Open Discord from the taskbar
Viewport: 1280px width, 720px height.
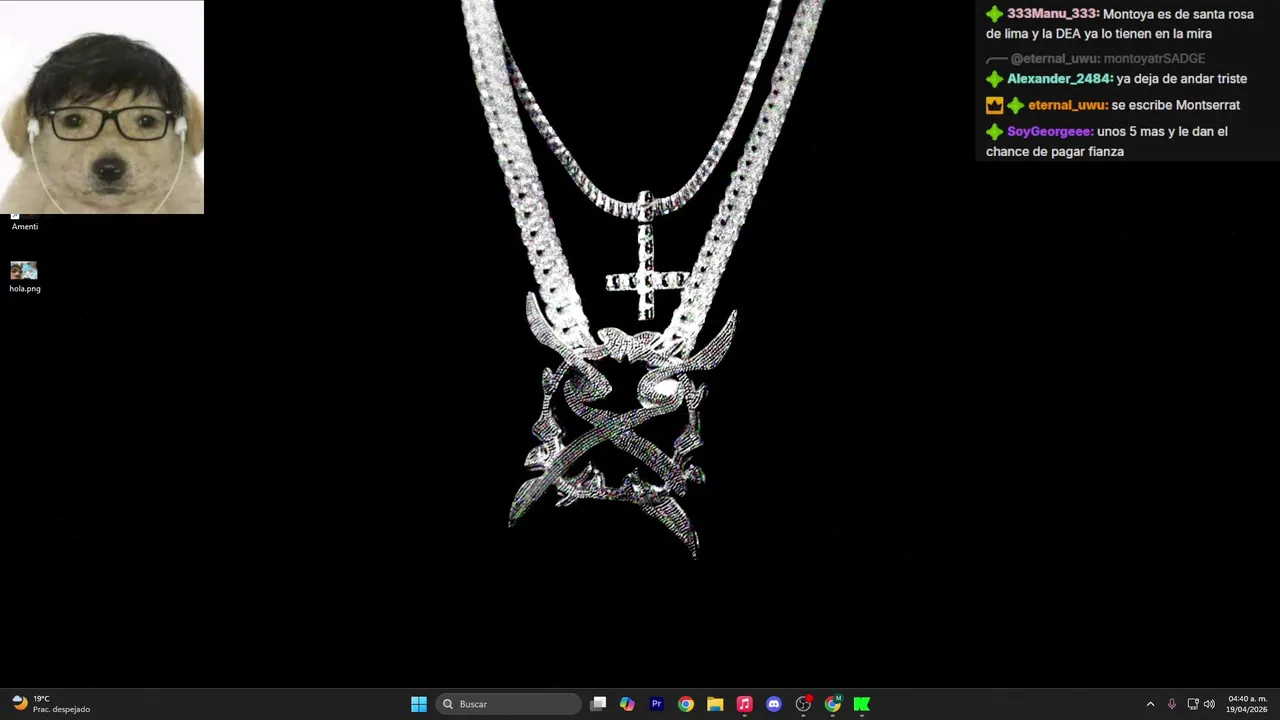point(773,704)
